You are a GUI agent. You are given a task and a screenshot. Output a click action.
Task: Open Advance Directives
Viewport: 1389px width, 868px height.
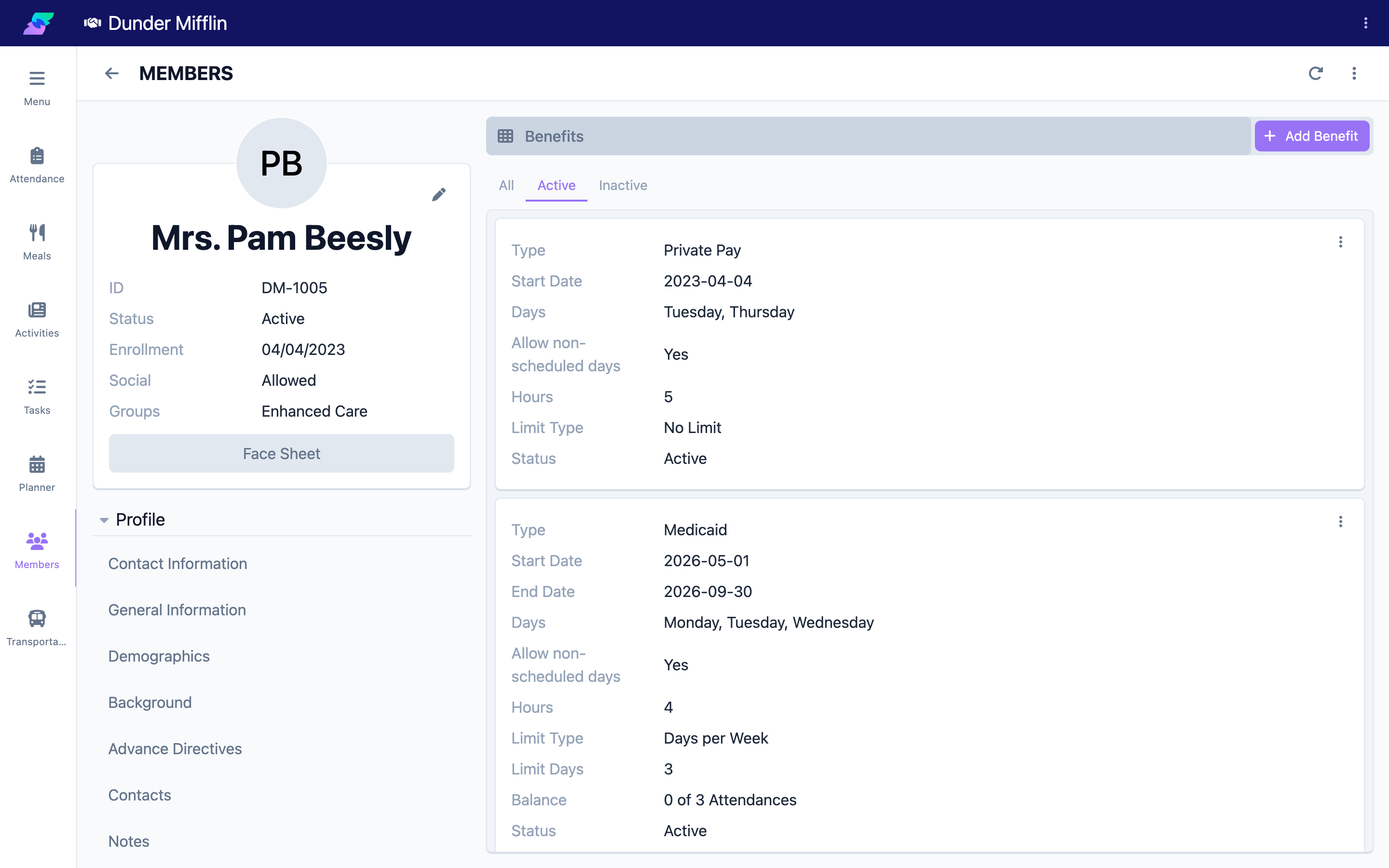[175, 748]
